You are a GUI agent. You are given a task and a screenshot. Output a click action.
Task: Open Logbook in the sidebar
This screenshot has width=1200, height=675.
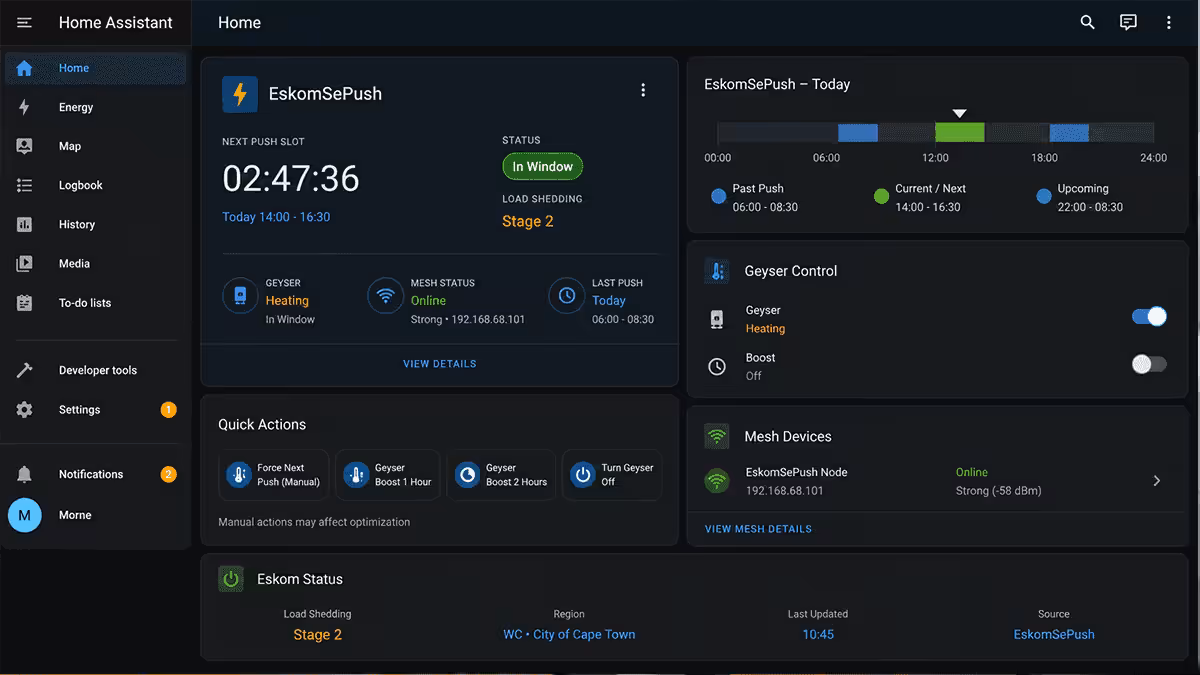96,185
